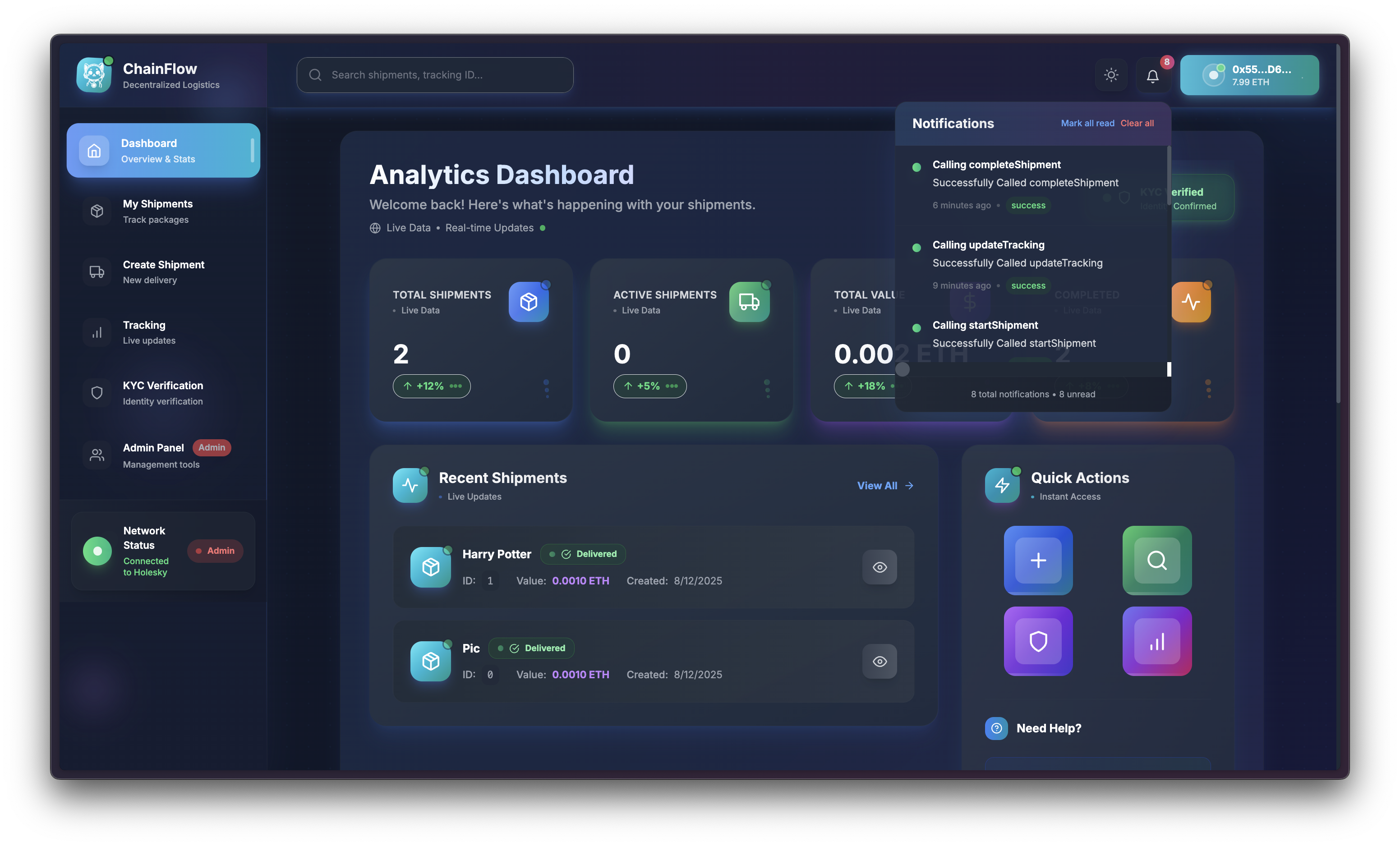This screenshot has width=1400, height=846.
Task: Click the green search quick action tile
Action: (1157, 560)
